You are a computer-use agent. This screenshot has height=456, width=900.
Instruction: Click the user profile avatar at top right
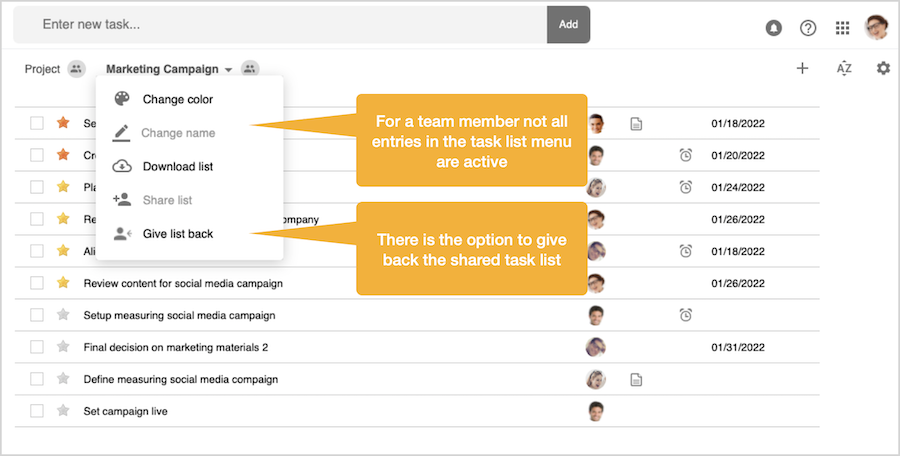click(877, 27)
